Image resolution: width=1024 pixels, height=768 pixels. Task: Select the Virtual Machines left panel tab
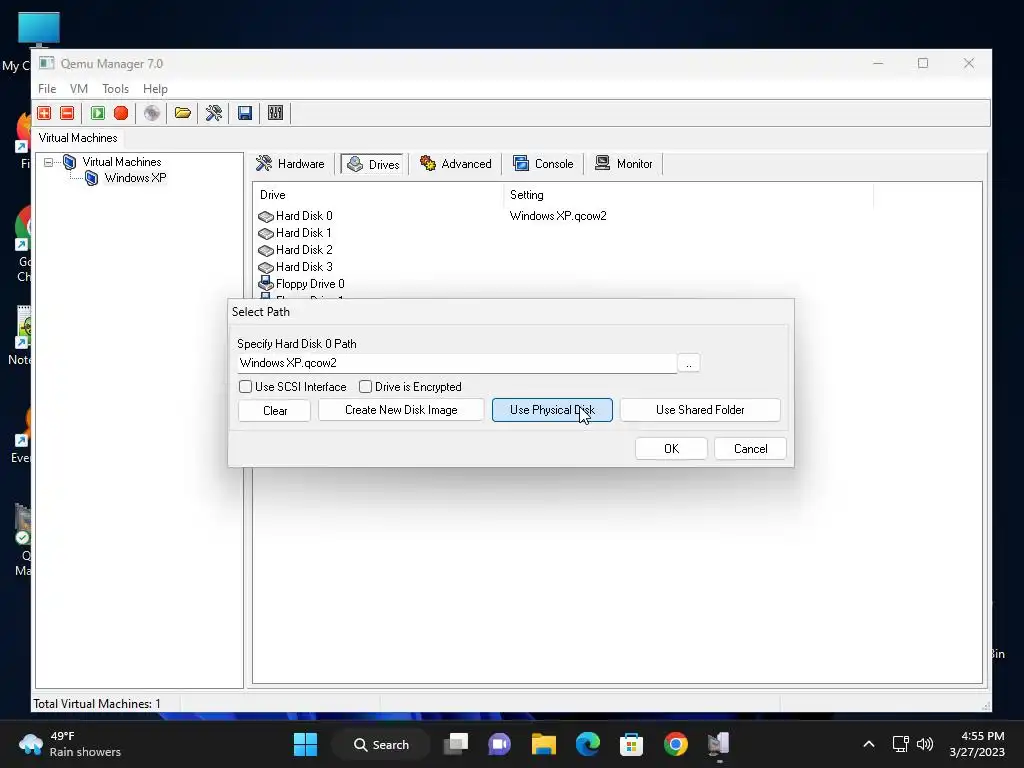click(78, 138)
